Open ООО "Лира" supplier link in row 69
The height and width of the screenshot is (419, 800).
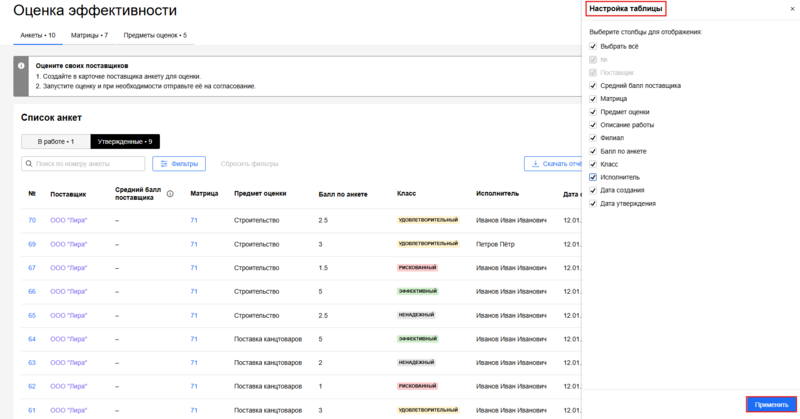(68, 244)
